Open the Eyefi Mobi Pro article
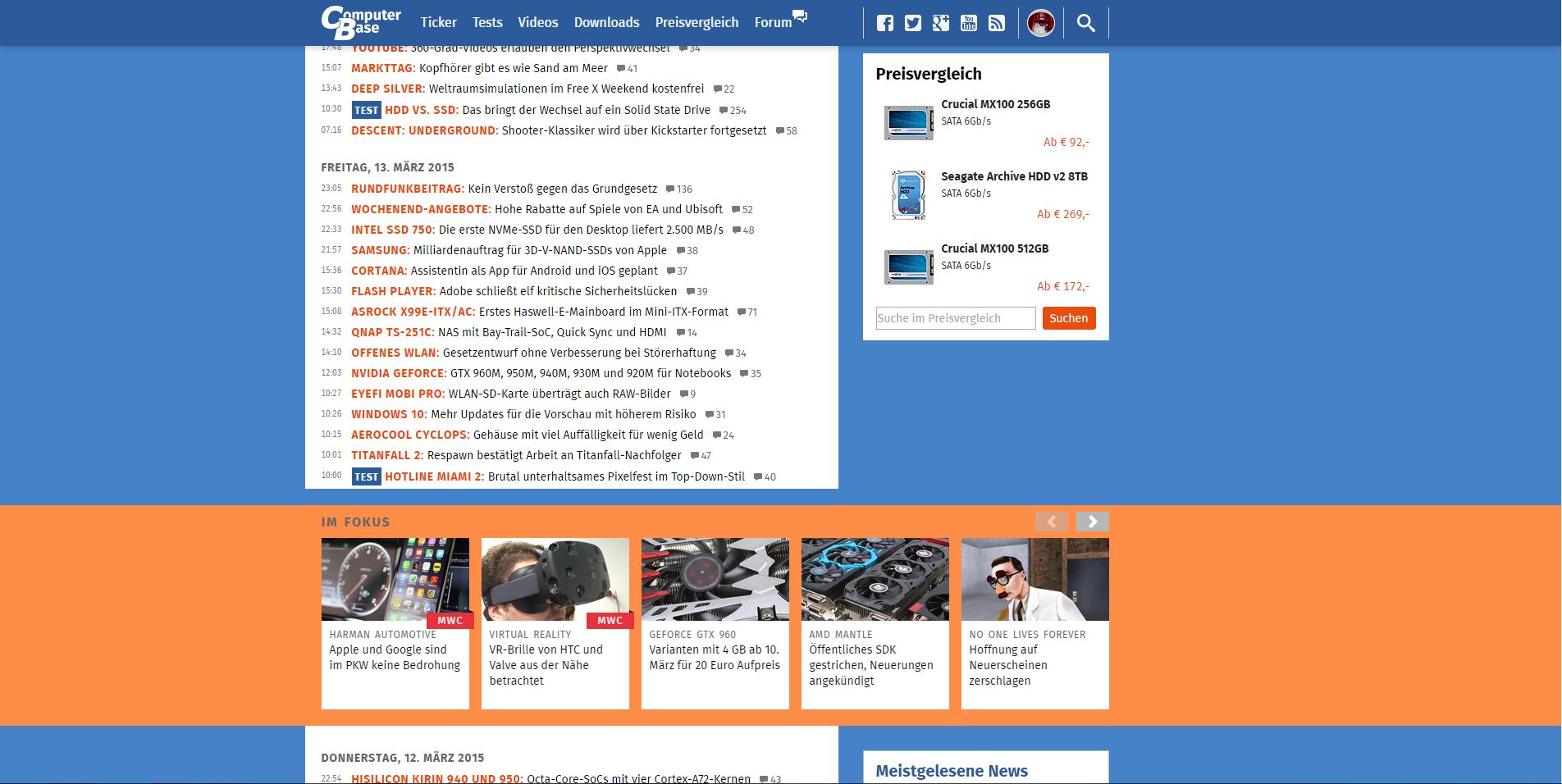The image size is (1562, 784). pos(511,394)
